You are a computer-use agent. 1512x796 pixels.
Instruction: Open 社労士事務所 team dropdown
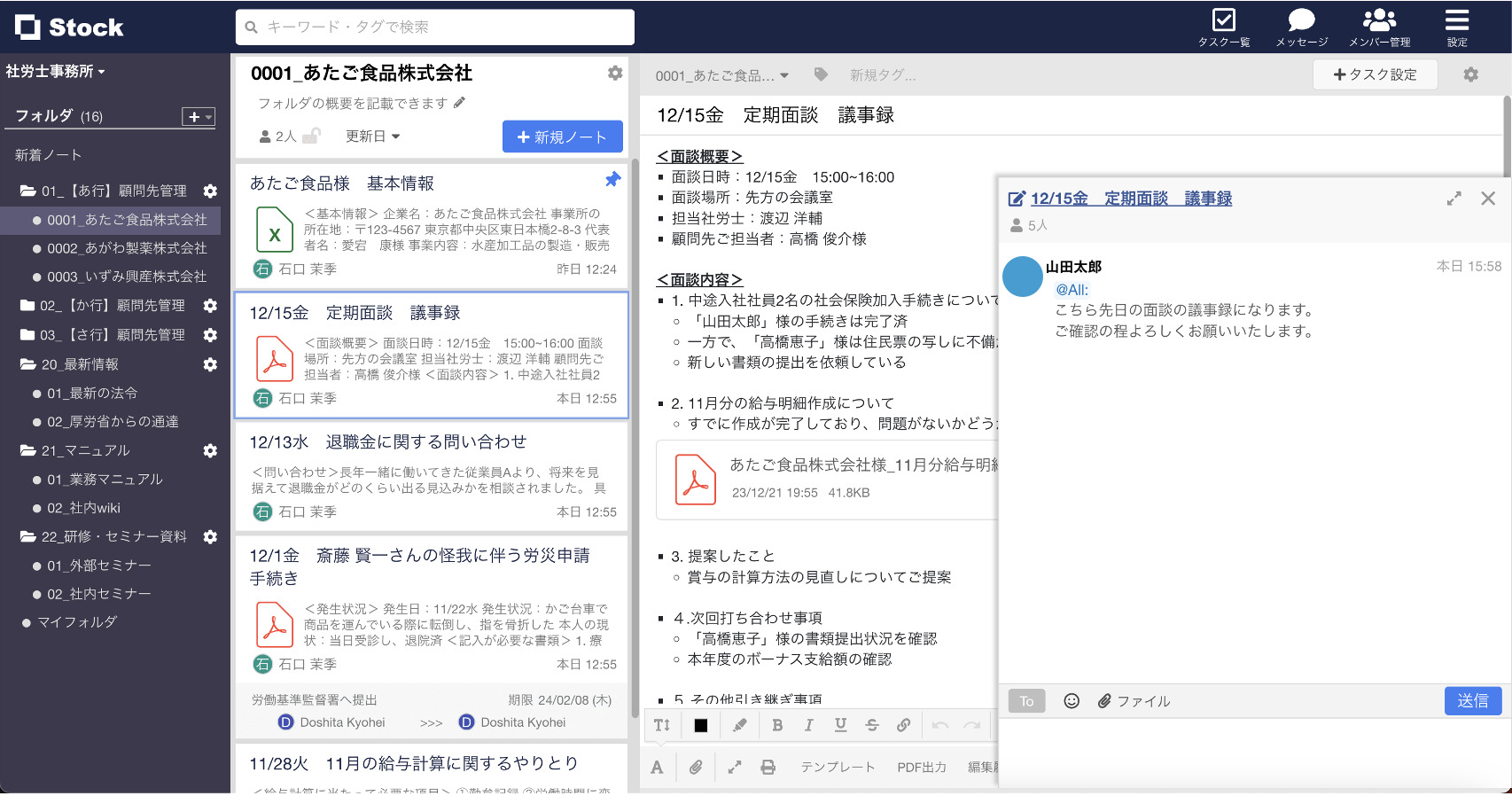55,71
